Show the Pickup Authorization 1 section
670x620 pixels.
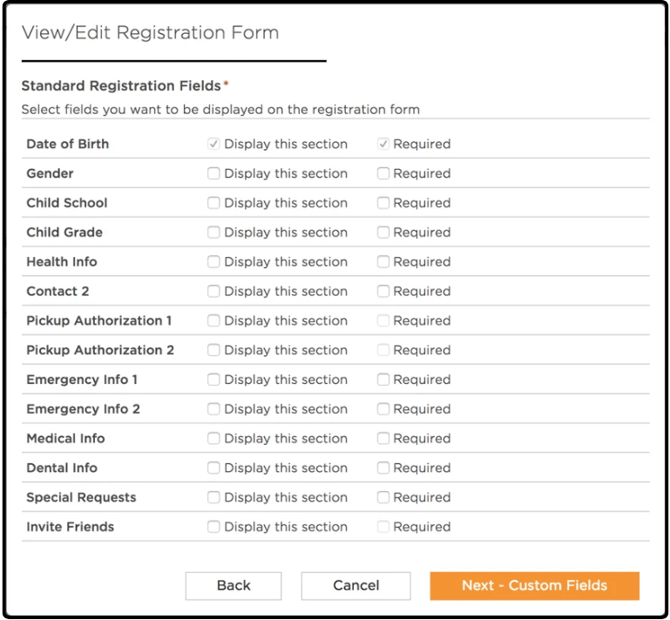point(214,321)
